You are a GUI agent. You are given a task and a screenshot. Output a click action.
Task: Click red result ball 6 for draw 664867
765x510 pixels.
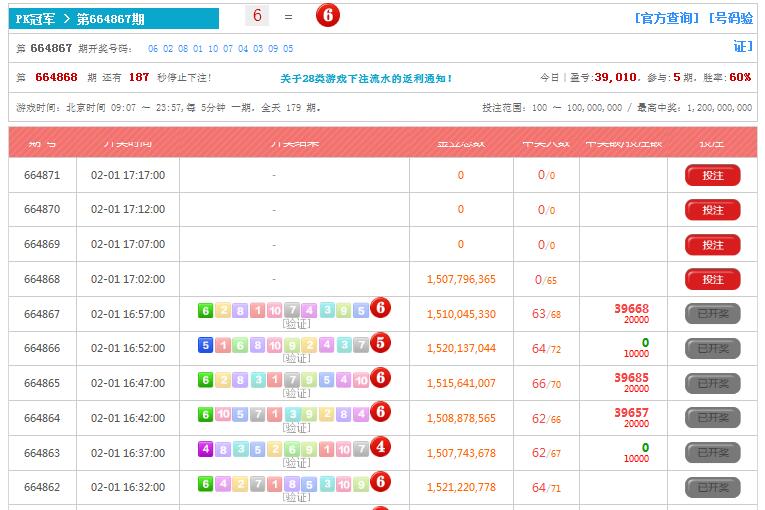click(380, 308)
